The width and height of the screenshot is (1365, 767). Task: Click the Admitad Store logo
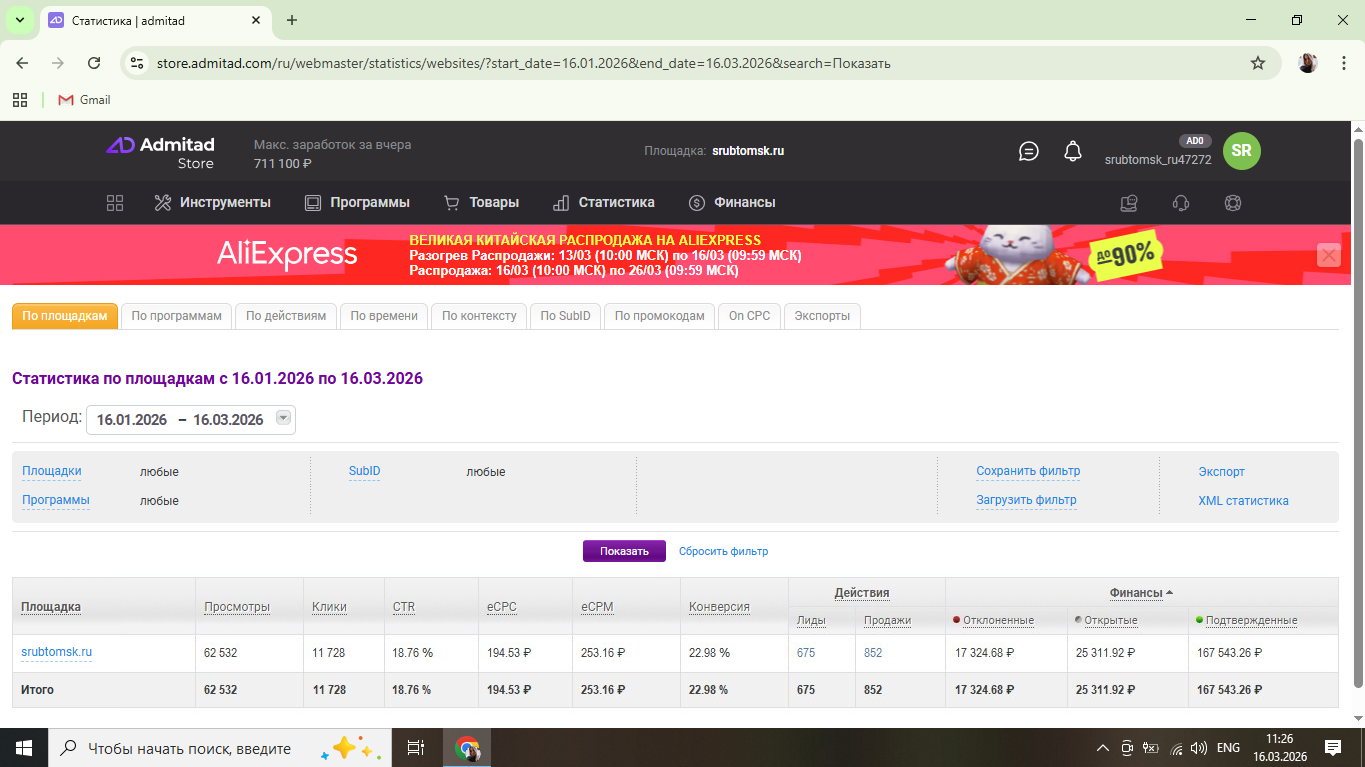click(160, 152)
